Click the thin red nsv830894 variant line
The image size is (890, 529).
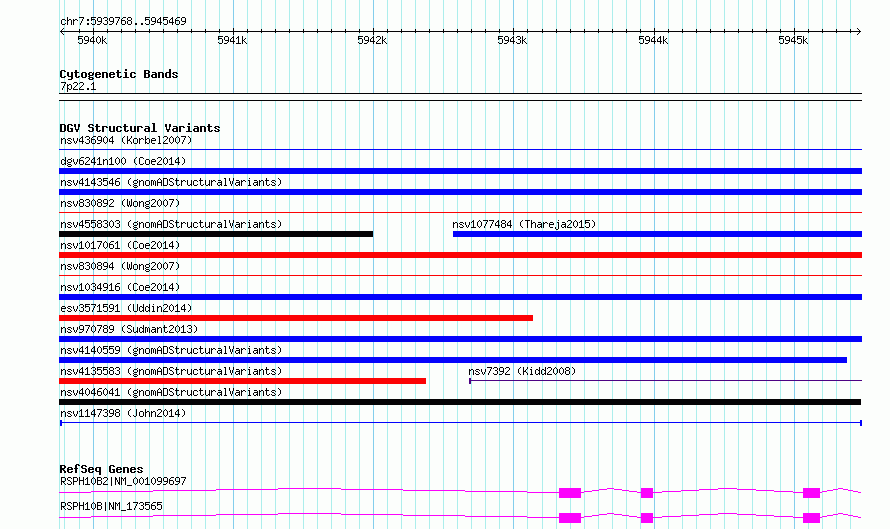(460, 276)
